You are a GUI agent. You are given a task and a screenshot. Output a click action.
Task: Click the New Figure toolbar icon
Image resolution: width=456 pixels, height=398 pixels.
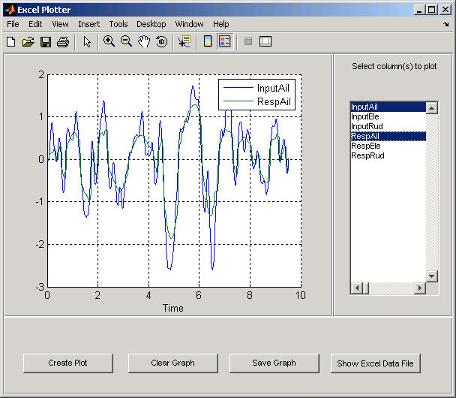[11, 42]
